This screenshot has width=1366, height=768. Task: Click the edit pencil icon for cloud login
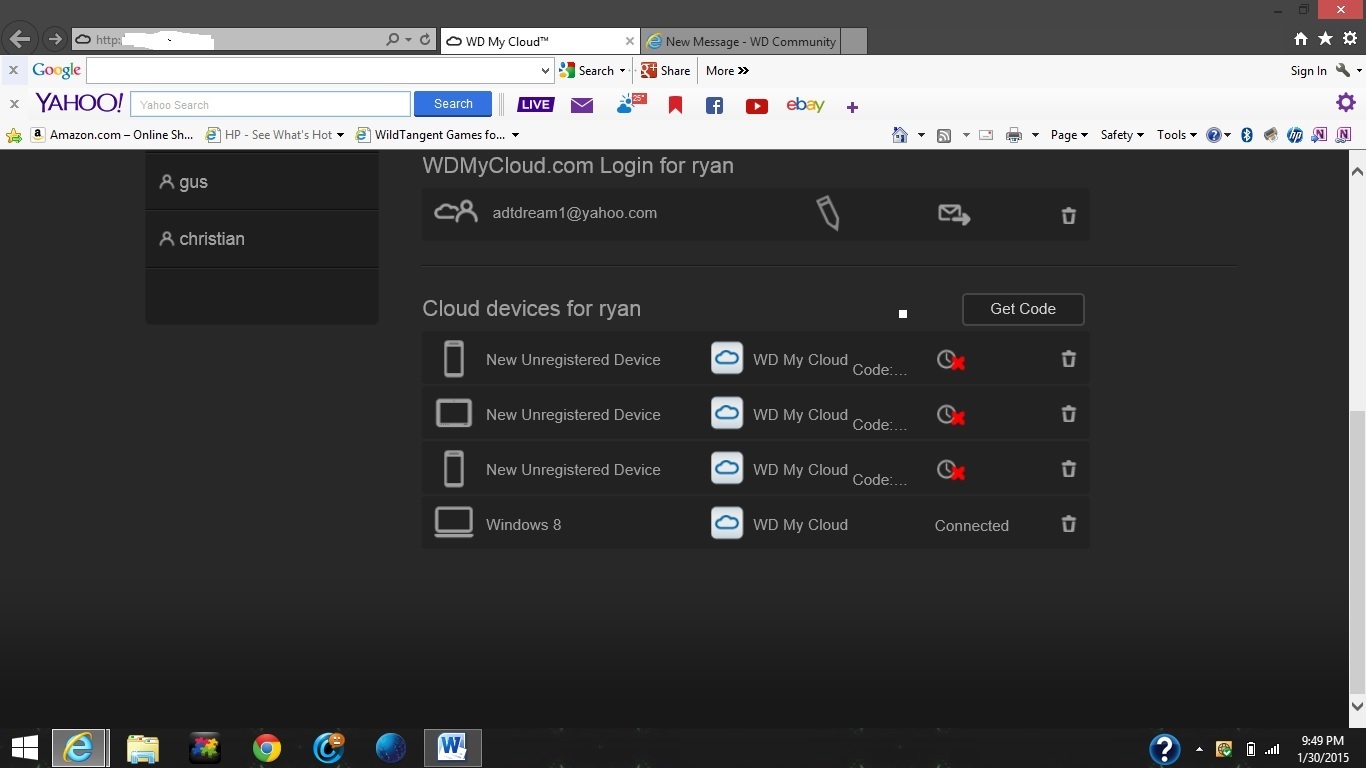coord(827,213)
